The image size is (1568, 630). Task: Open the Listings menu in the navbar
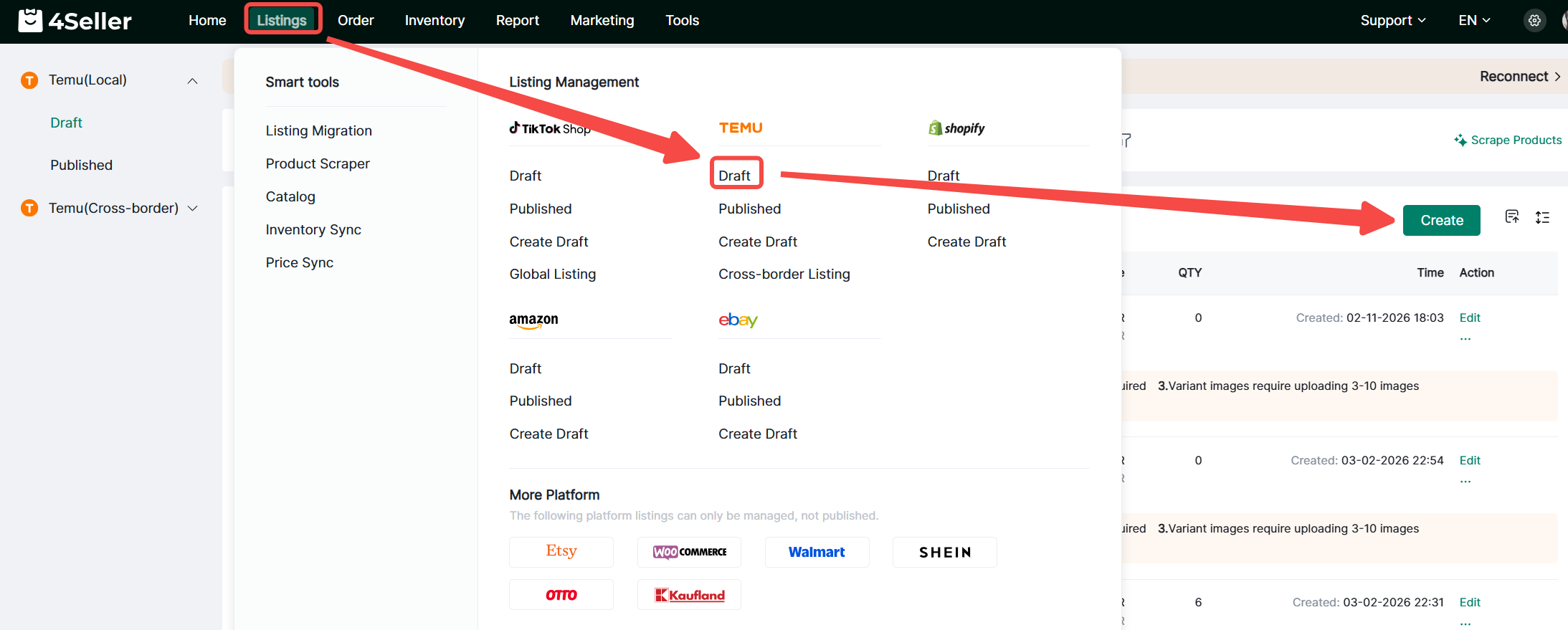point(282,20)
